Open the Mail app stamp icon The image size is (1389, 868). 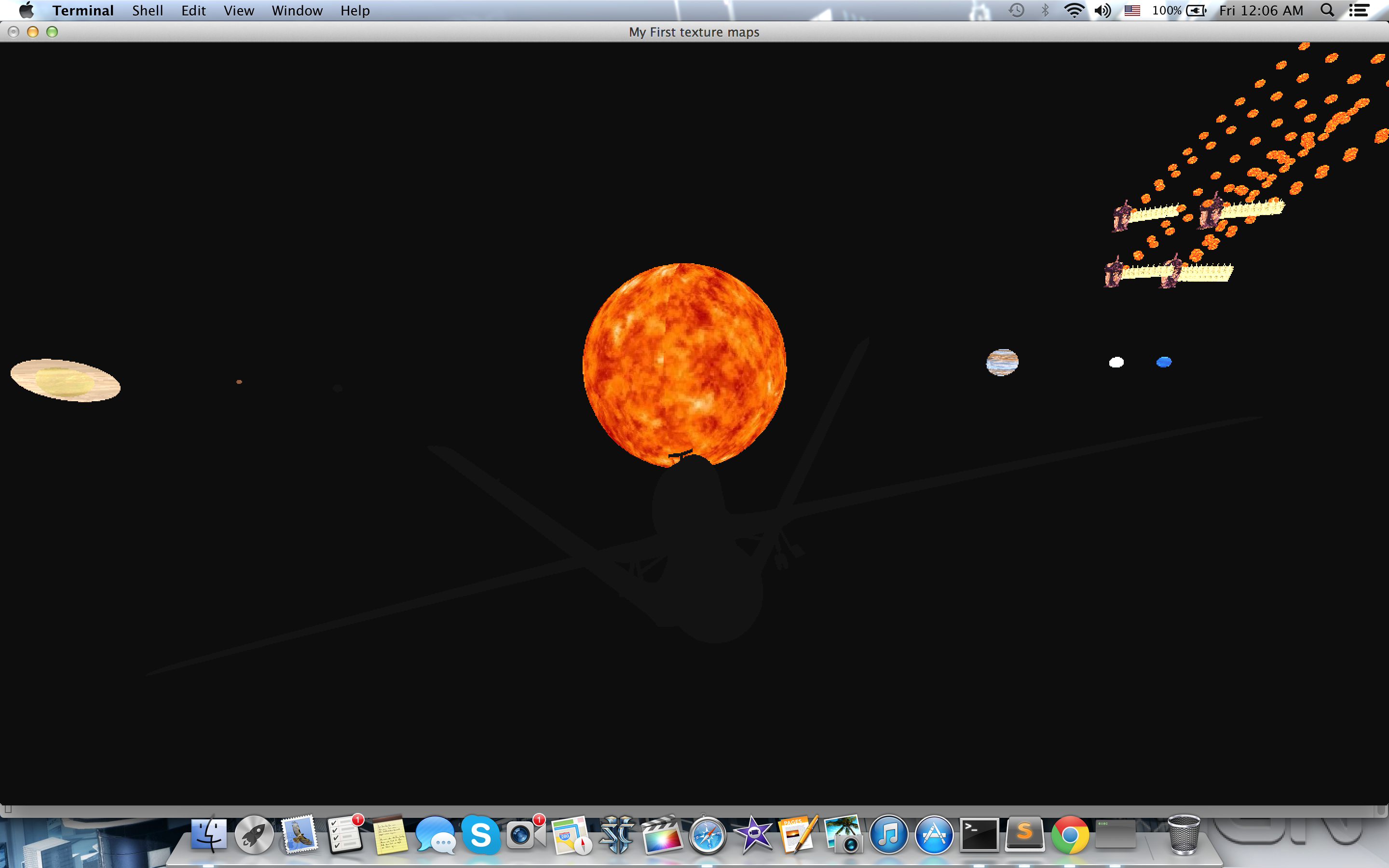pos(299,834)
